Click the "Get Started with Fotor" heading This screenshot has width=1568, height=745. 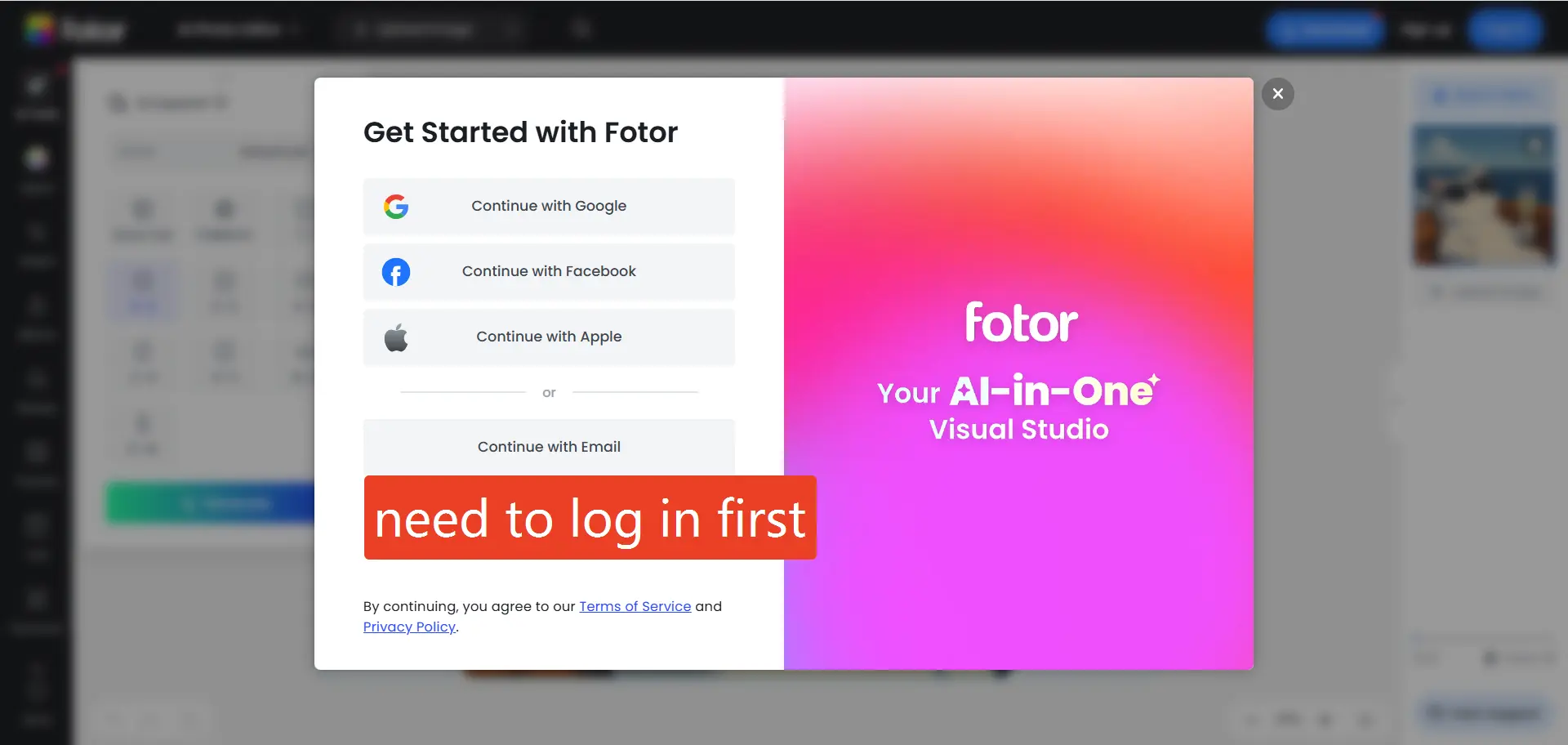click(x=520, y=132)
